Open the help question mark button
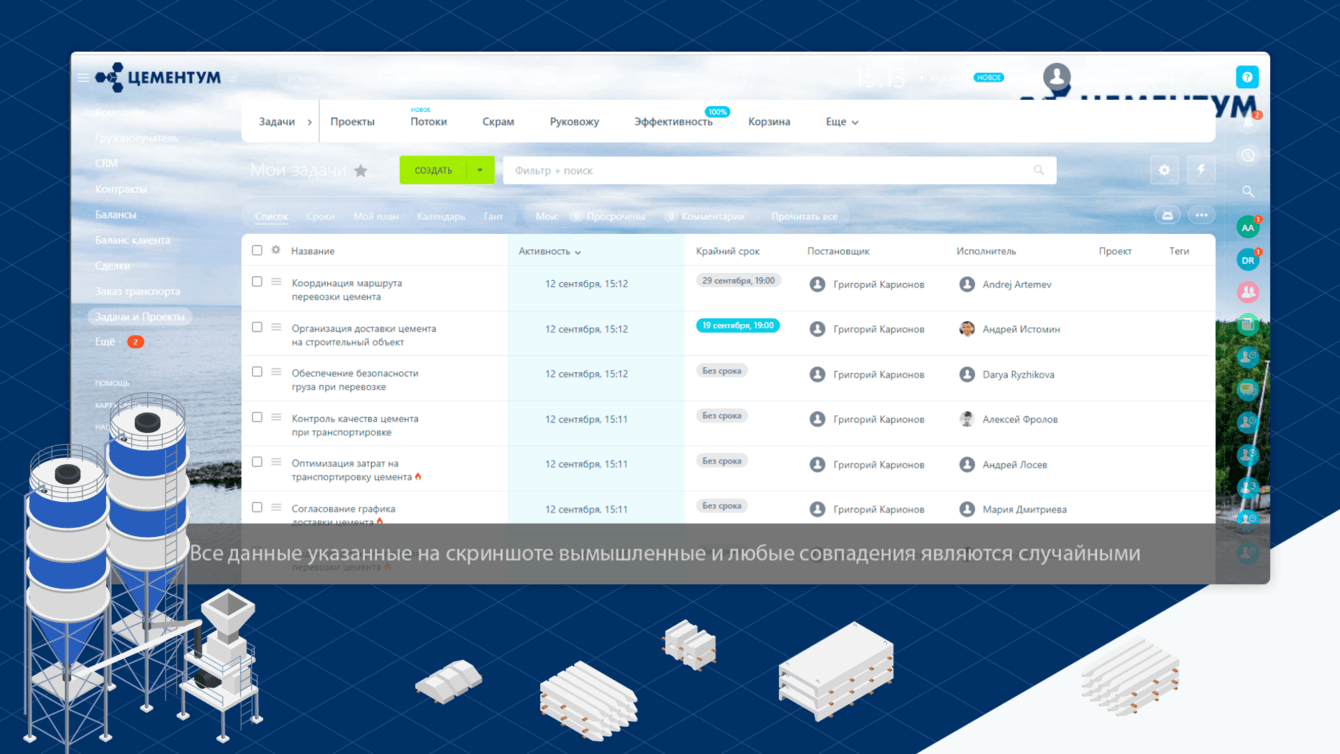Screen dimensions: 1340x754 1247,77
